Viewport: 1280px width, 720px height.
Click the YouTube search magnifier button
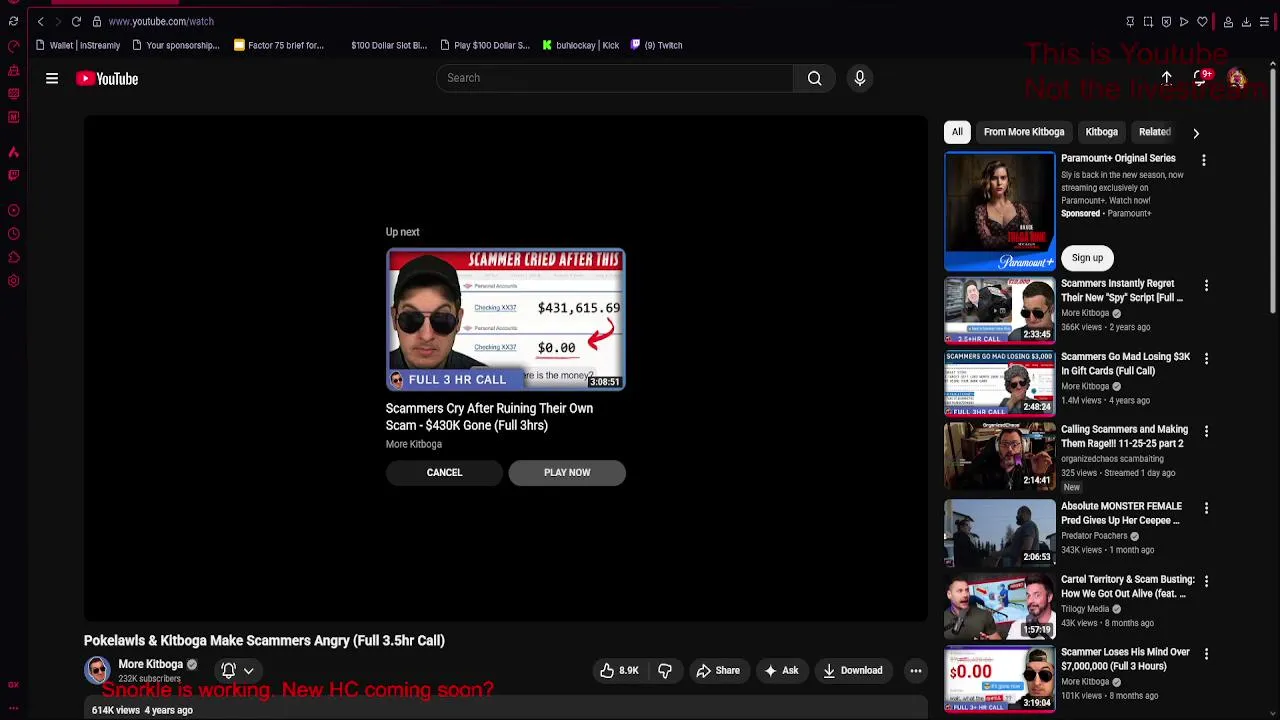tap(815, 78)
